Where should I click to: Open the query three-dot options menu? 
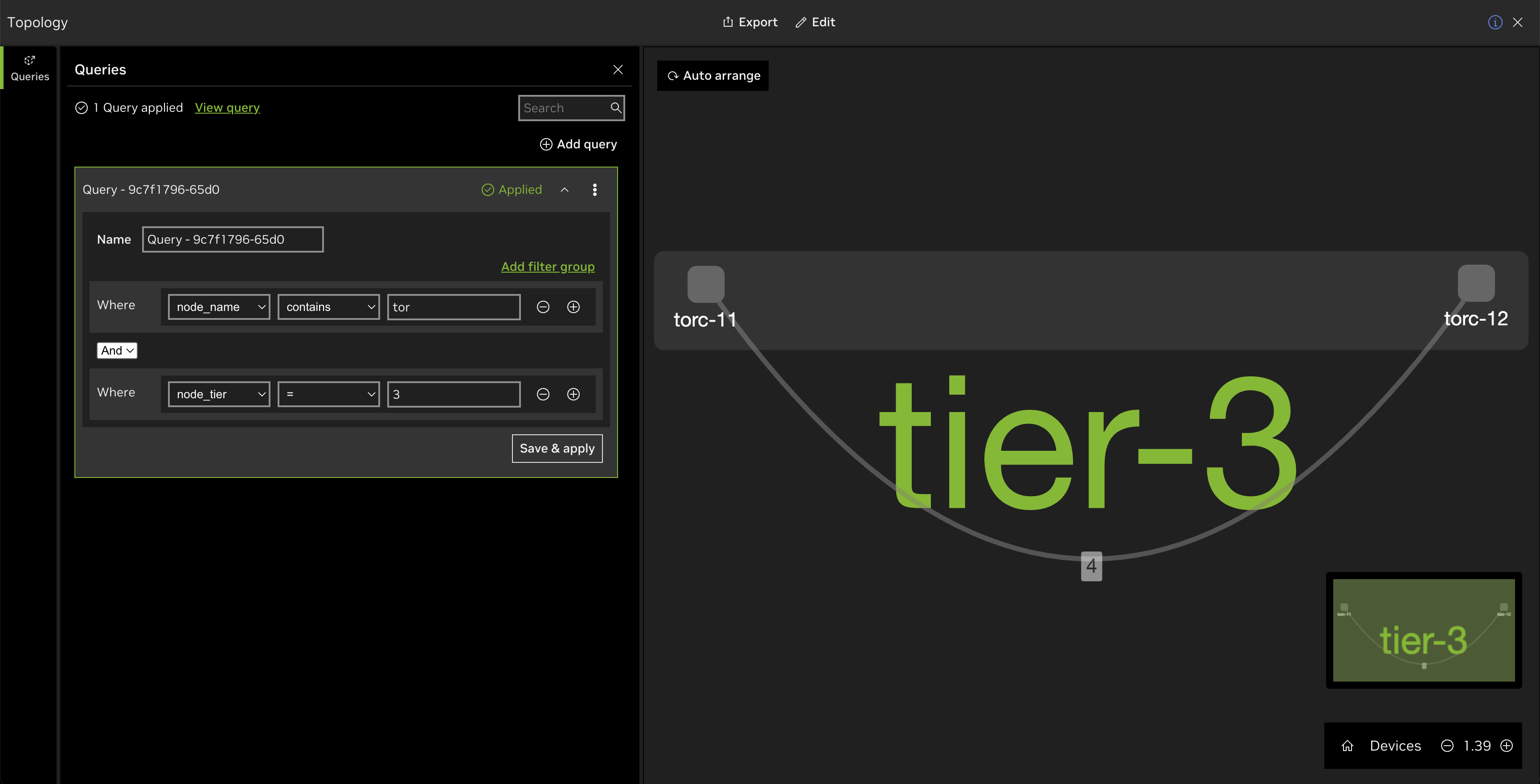(x=594, y=189)
